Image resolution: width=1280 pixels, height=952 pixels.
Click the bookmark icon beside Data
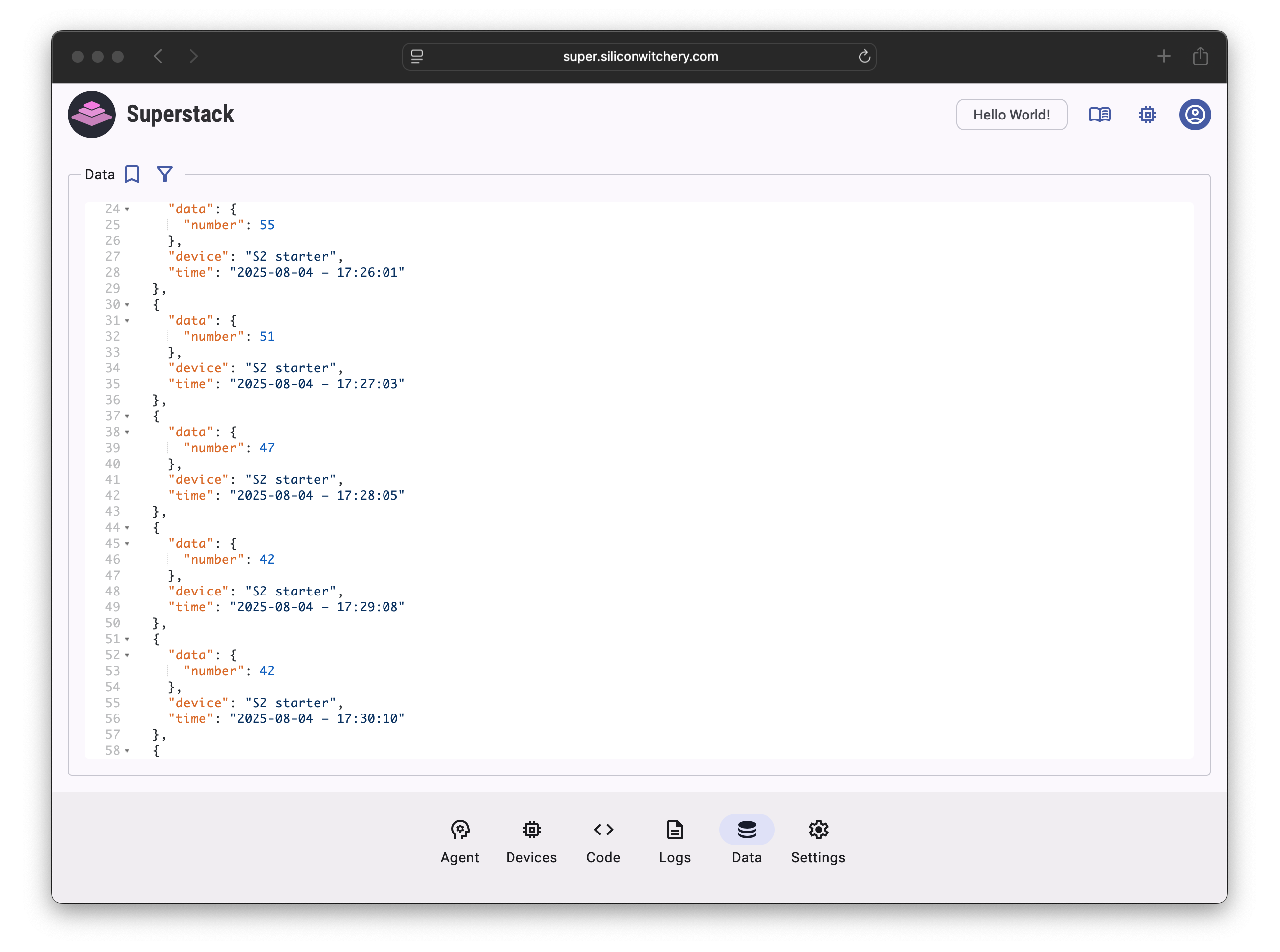click(x=132, y=174)
